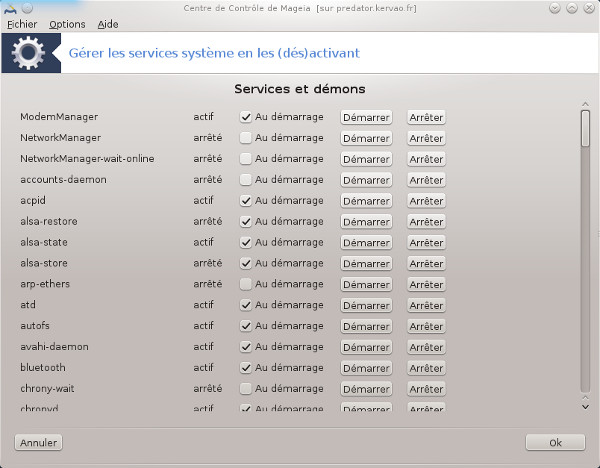Click the Ok button

pos(555,442)
